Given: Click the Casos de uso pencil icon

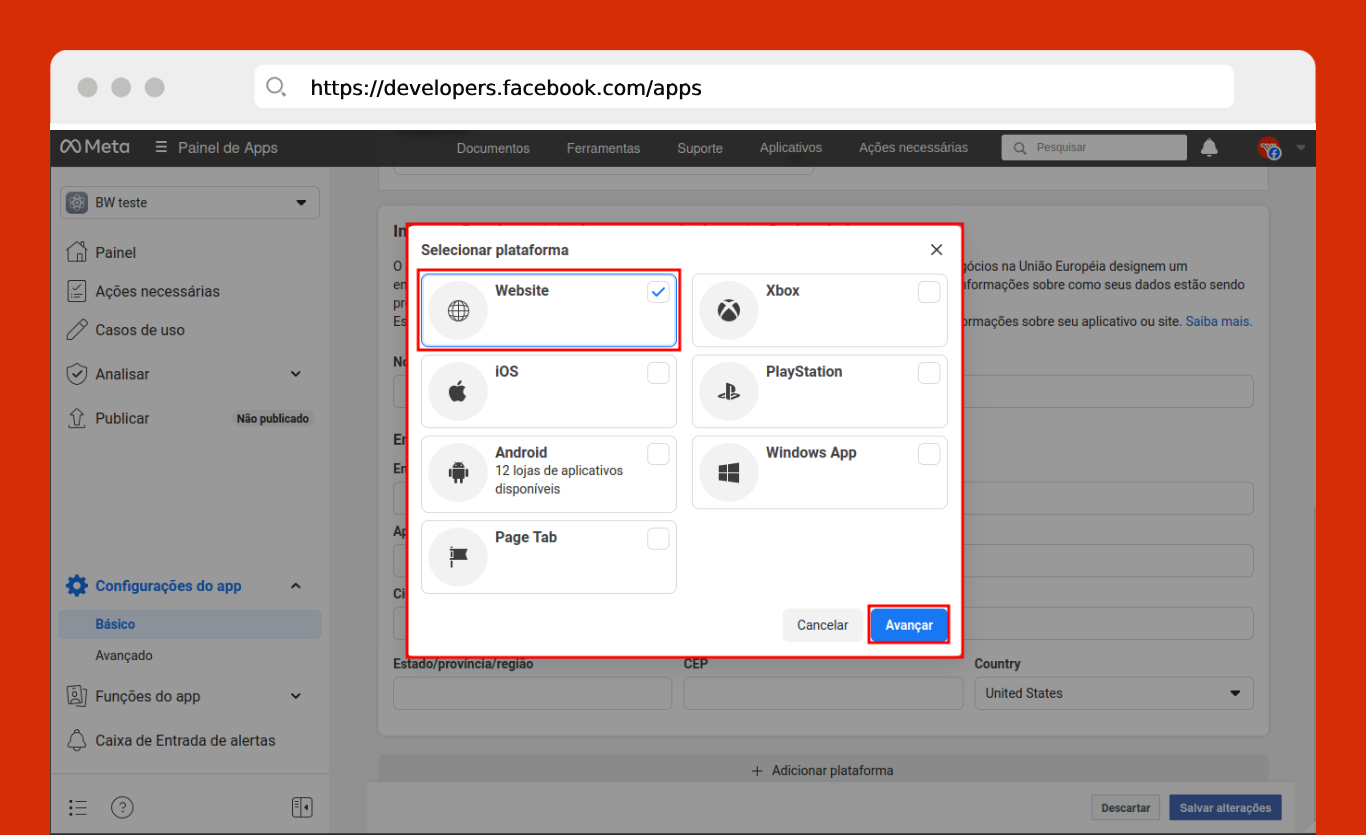Looking at the screenshot, I should (x=76, y=329).
